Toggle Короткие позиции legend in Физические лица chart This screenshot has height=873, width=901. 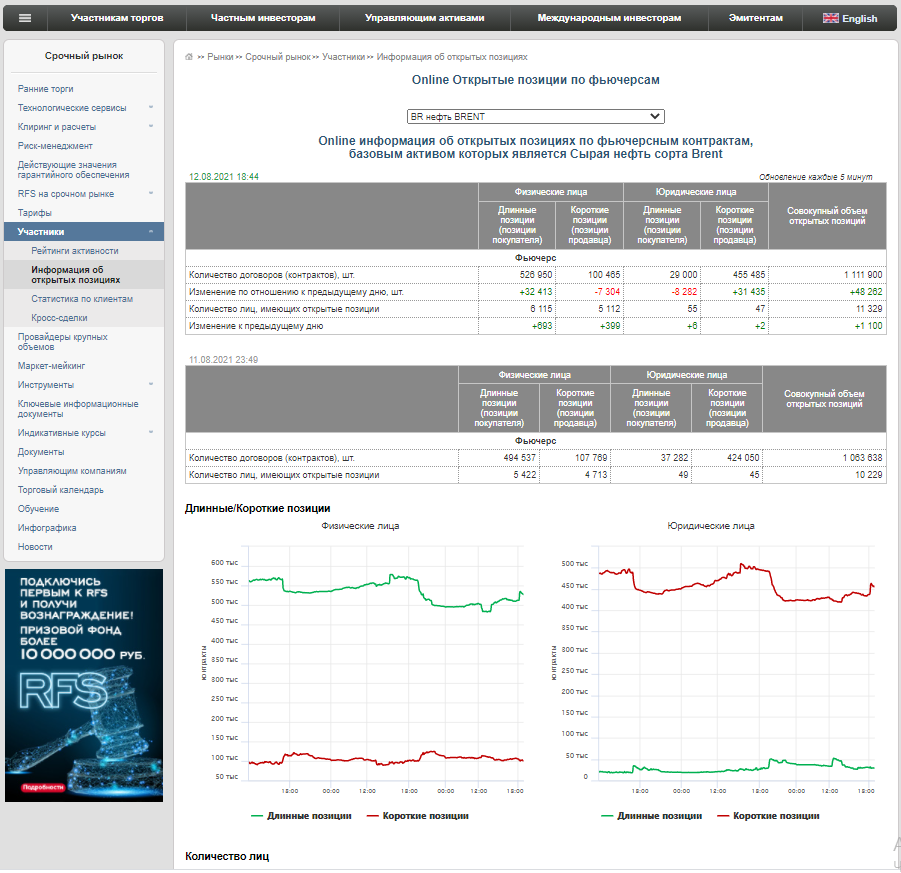coord(418,817)
